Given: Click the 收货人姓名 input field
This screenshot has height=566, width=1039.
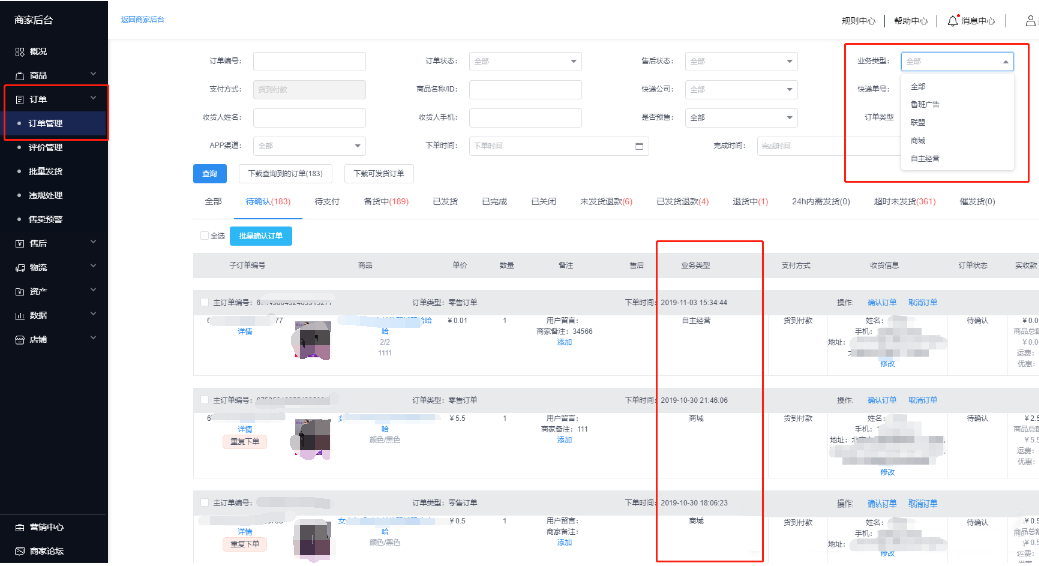Looking at the screenshot, I should pos(309,117).
